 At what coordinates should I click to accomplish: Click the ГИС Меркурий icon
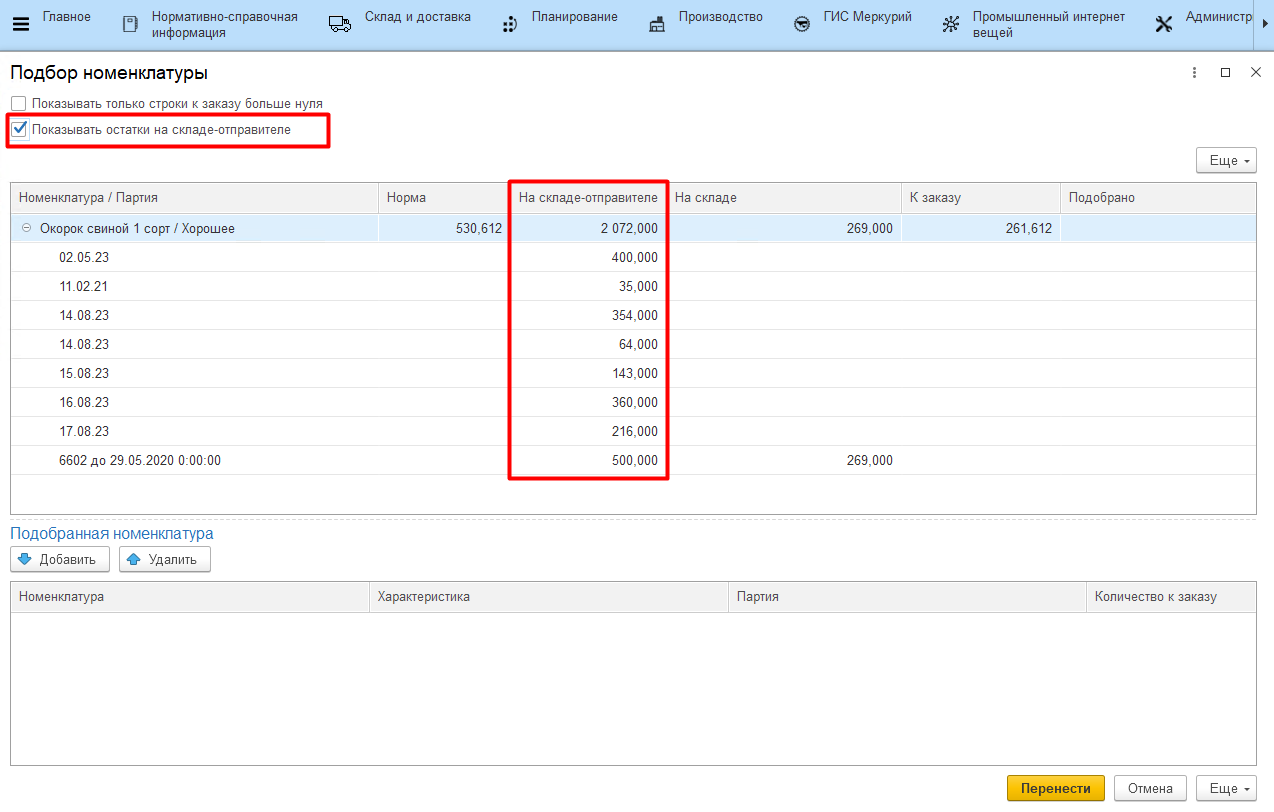[802, 25]
